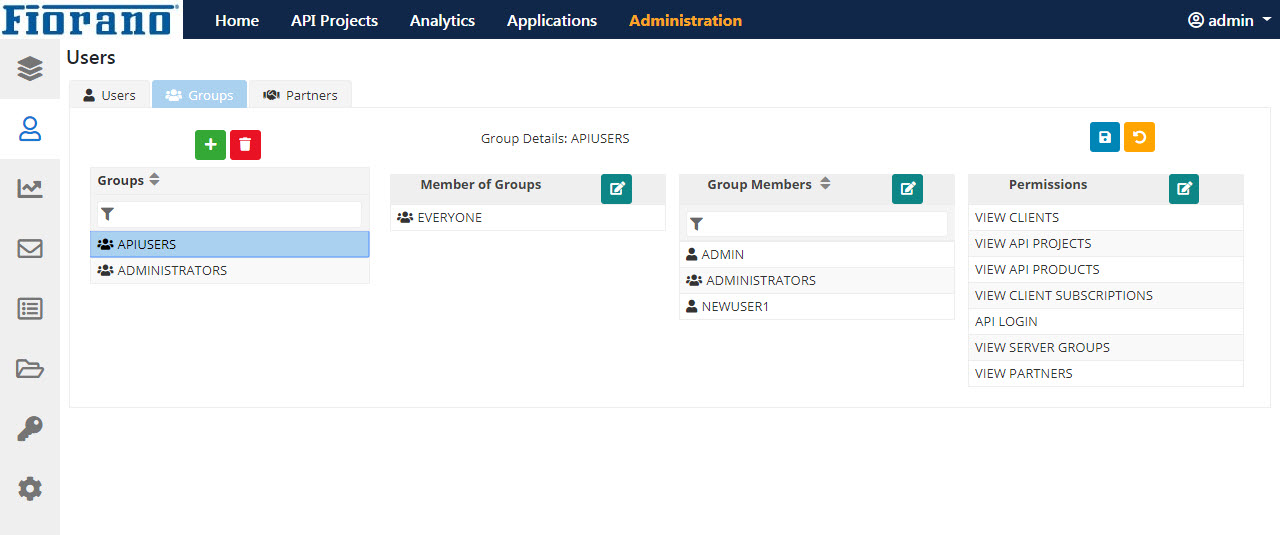Open the Analytics menu
Image resolution: width=1280 pixels, height=535 pixels.
coord(442,20)
